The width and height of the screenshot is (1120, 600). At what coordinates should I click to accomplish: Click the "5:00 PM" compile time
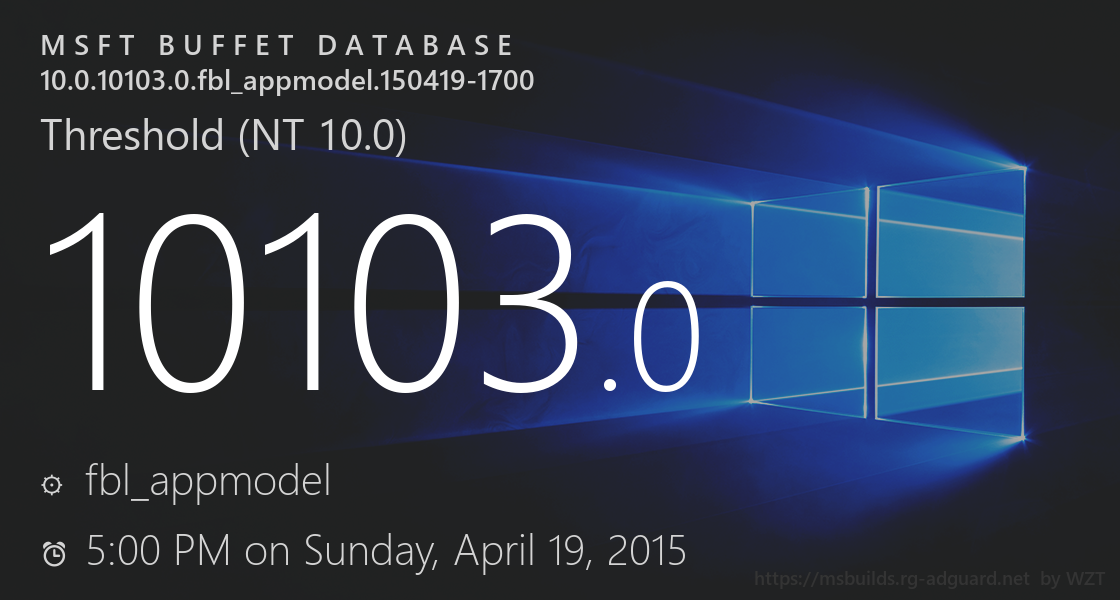[158, 551]
